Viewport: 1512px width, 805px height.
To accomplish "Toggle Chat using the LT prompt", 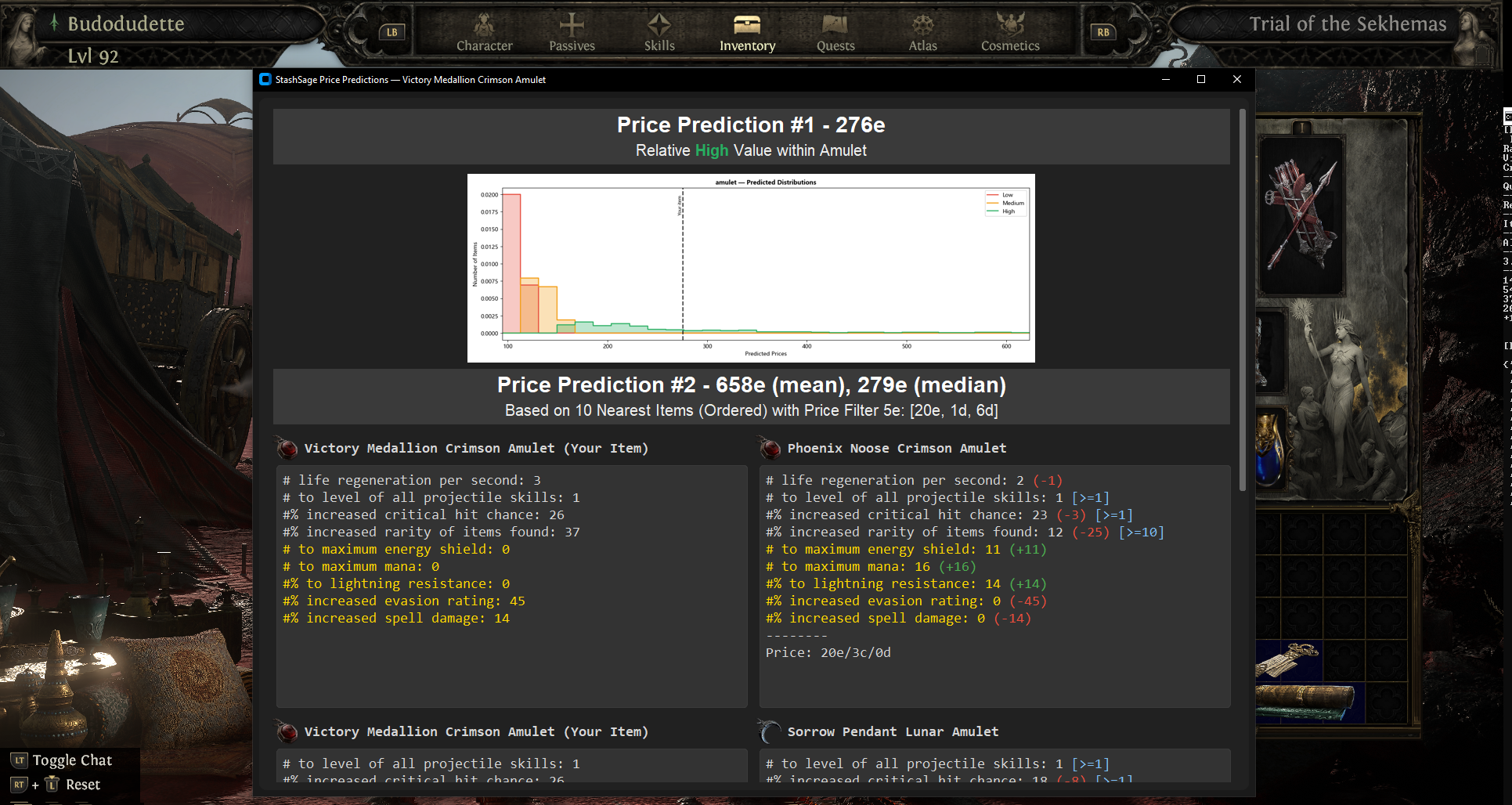I will point(63,760).
